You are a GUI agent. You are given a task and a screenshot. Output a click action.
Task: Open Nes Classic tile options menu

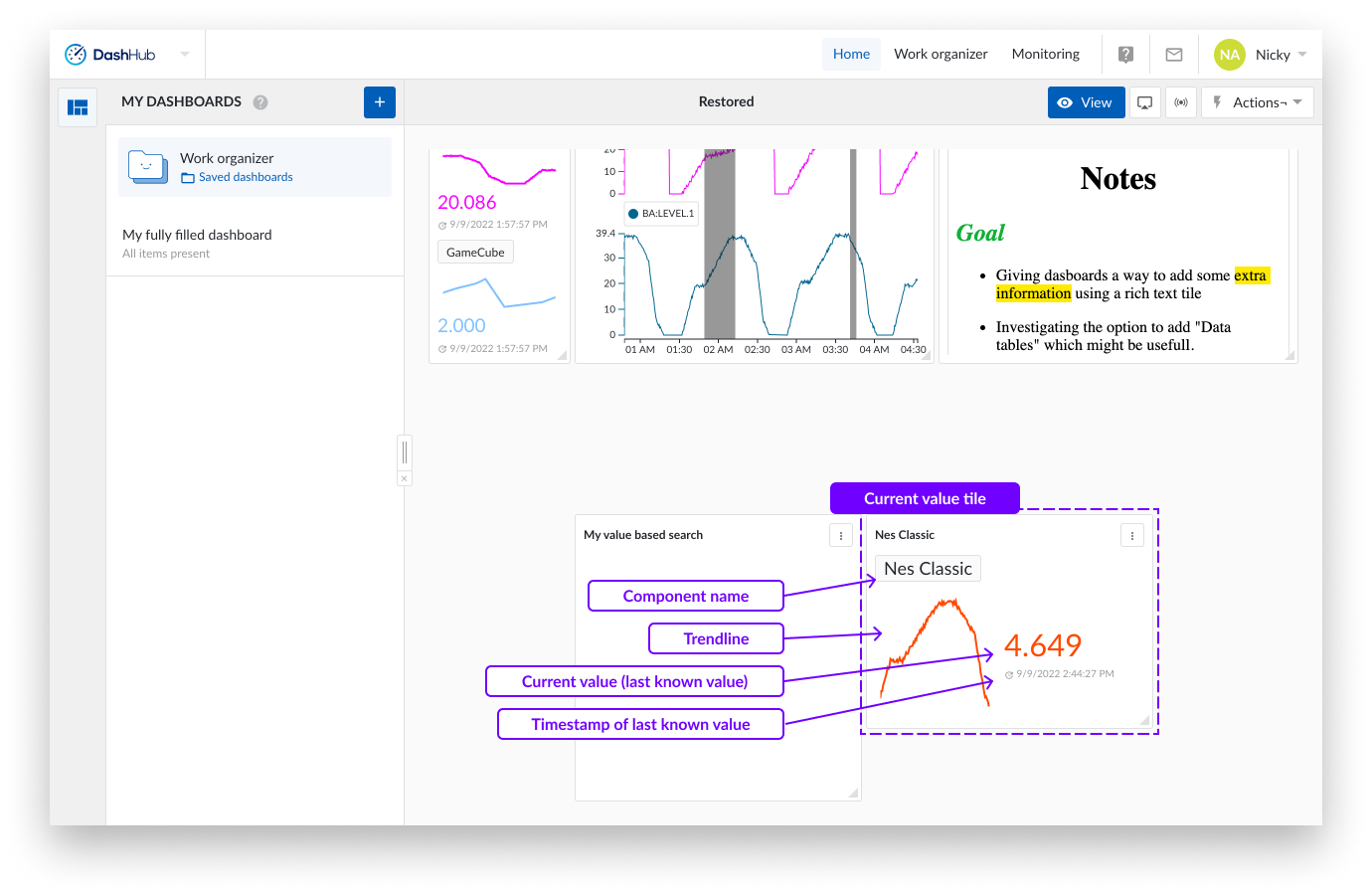click(x=1132, y=536)
